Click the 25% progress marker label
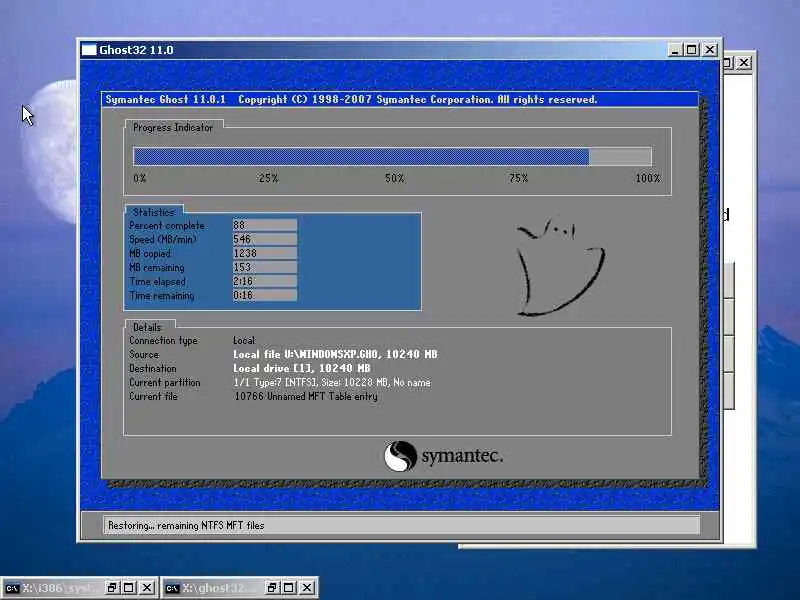The height and width of the screenshot is (600, 800). click(268, 178)
